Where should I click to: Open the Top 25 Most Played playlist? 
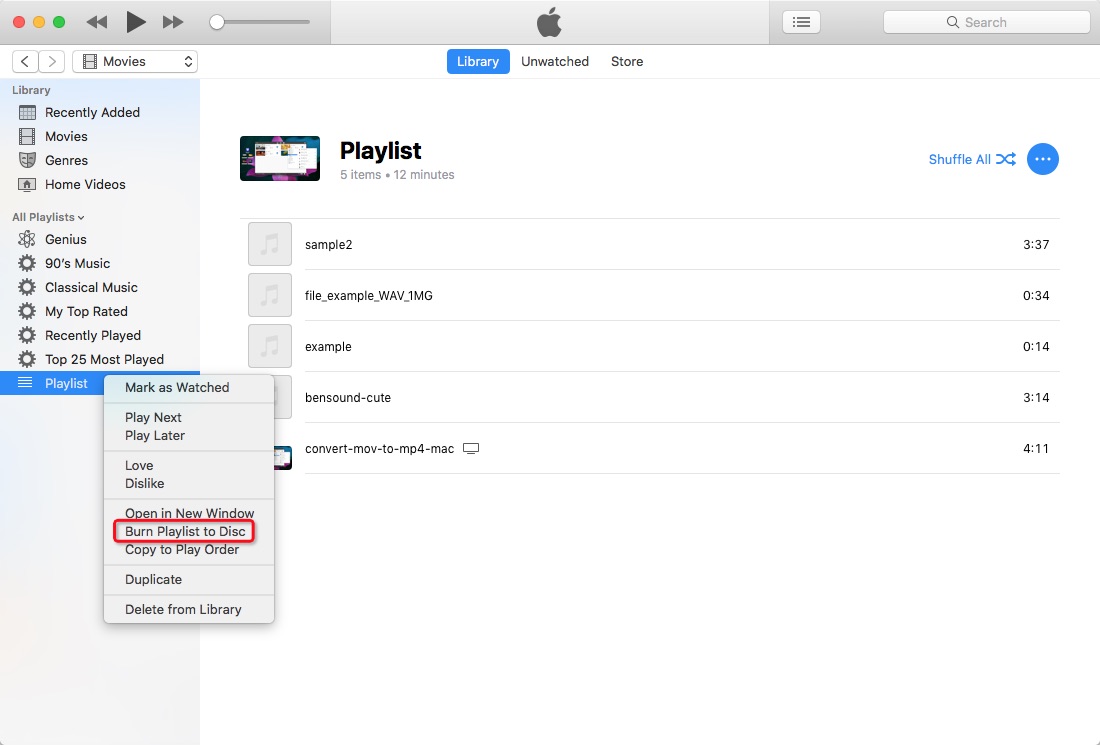pos(104,359)
